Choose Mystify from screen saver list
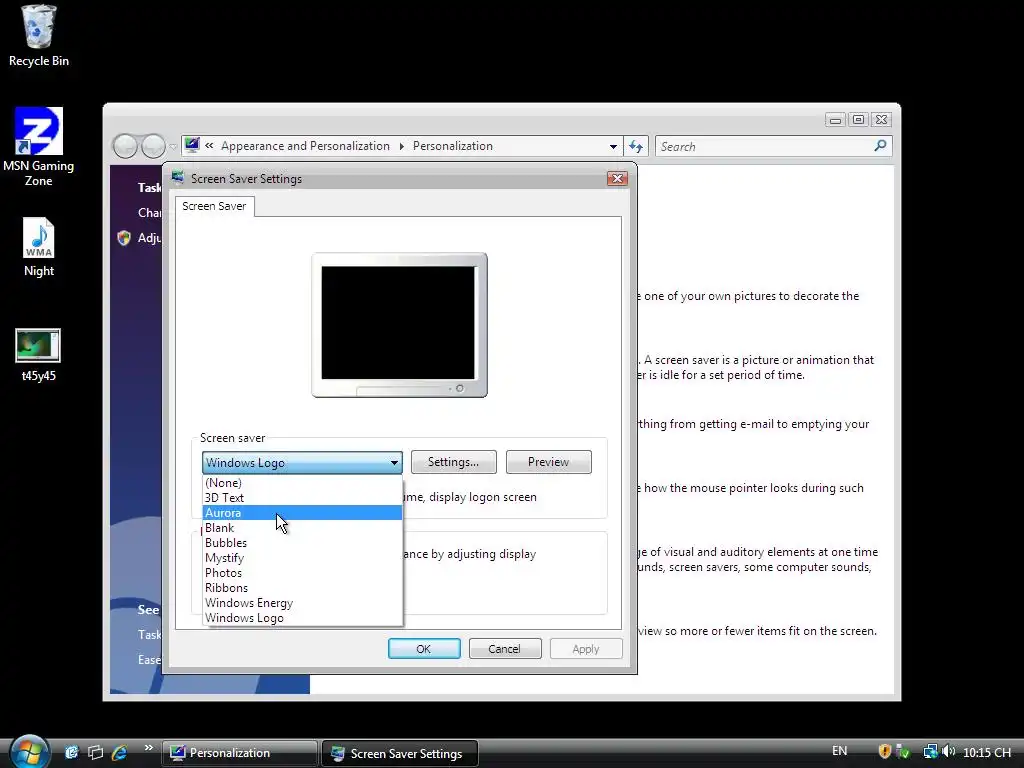 click(x=302, y=558)
